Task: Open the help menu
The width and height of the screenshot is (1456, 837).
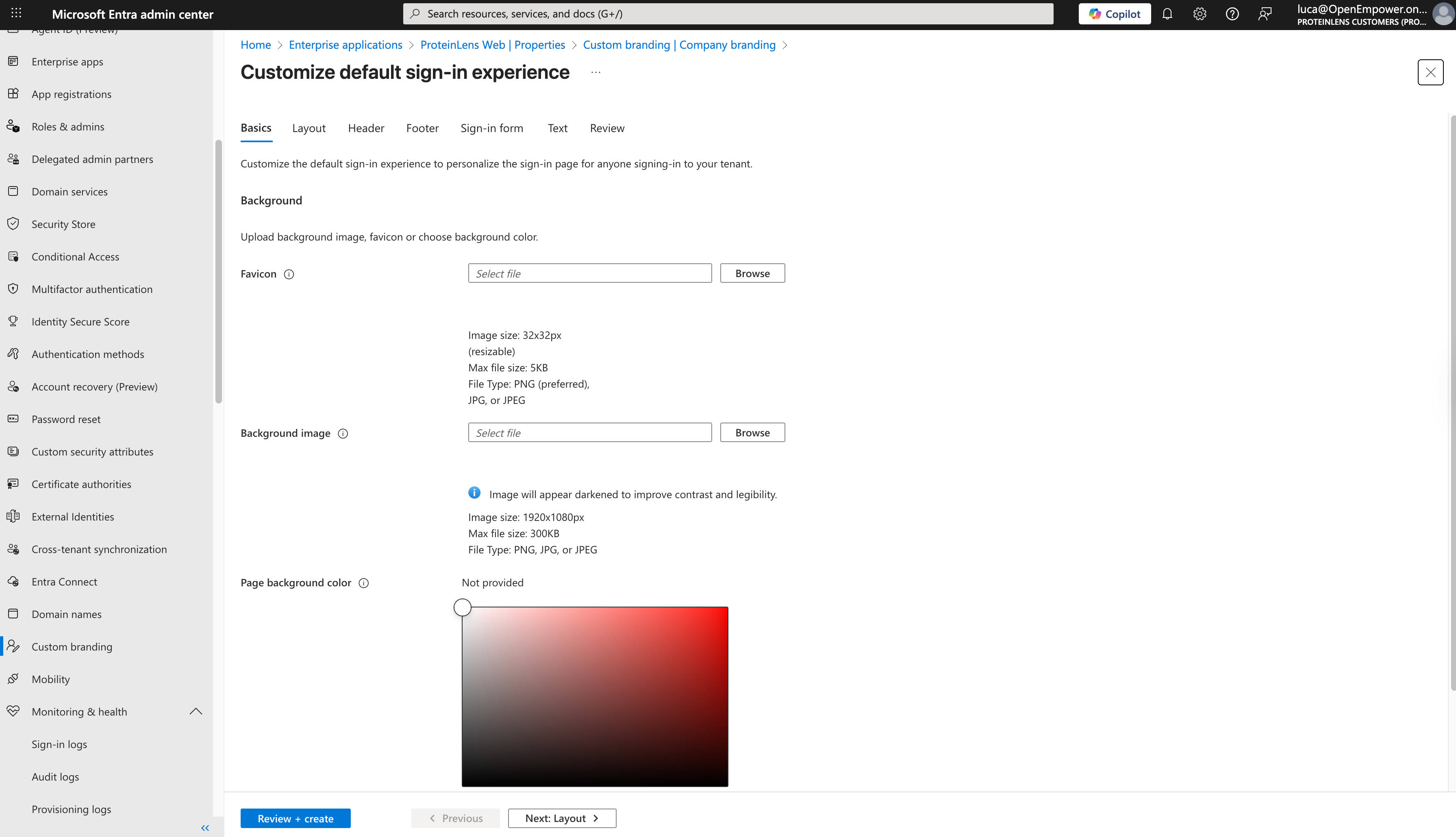Action: point(1232,13)
